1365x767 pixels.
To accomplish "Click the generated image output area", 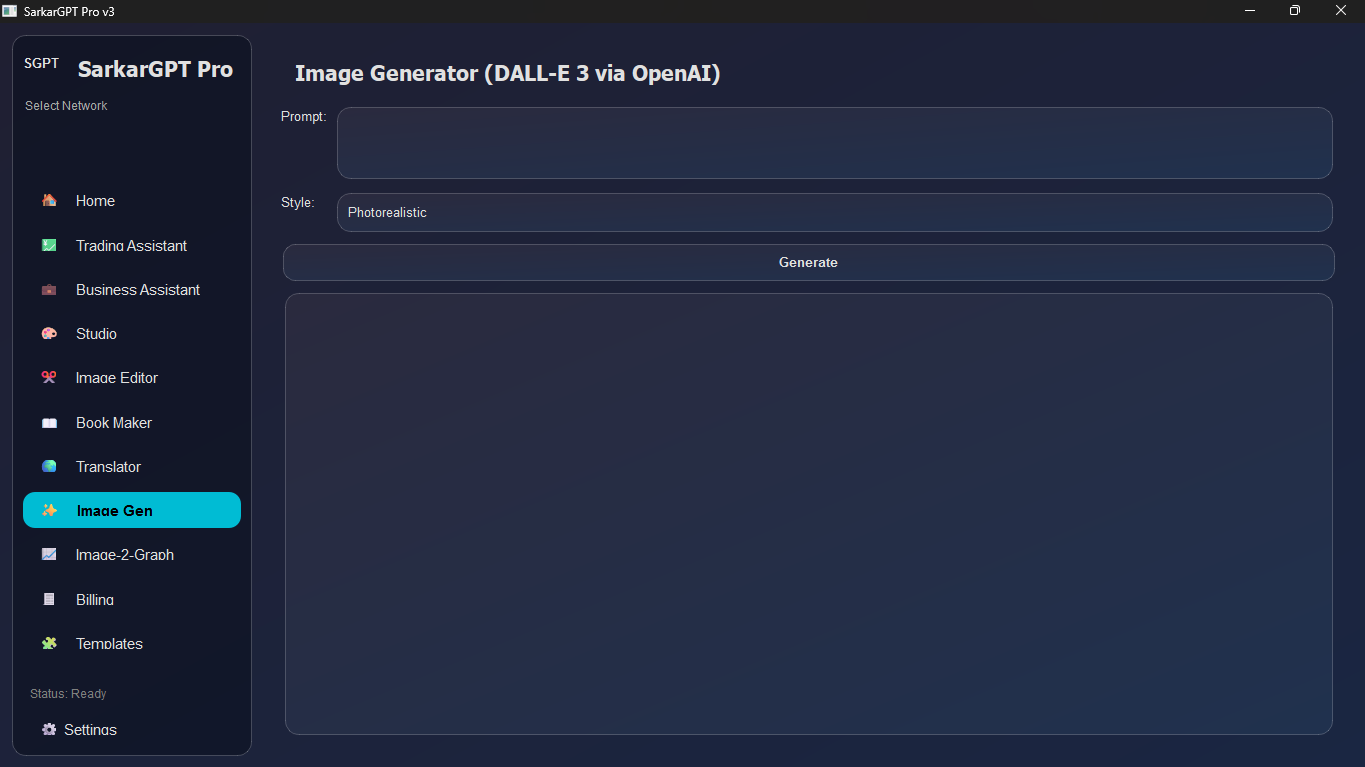I will pos(808,514).
